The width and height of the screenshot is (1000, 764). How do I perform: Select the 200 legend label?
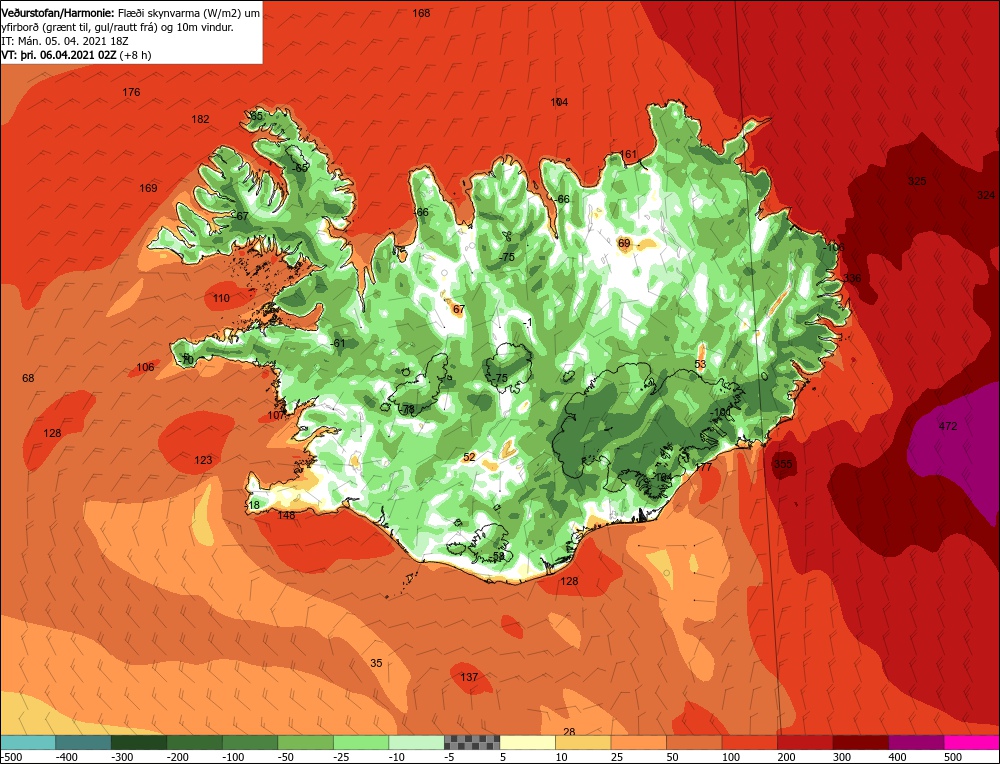point(786,757)
